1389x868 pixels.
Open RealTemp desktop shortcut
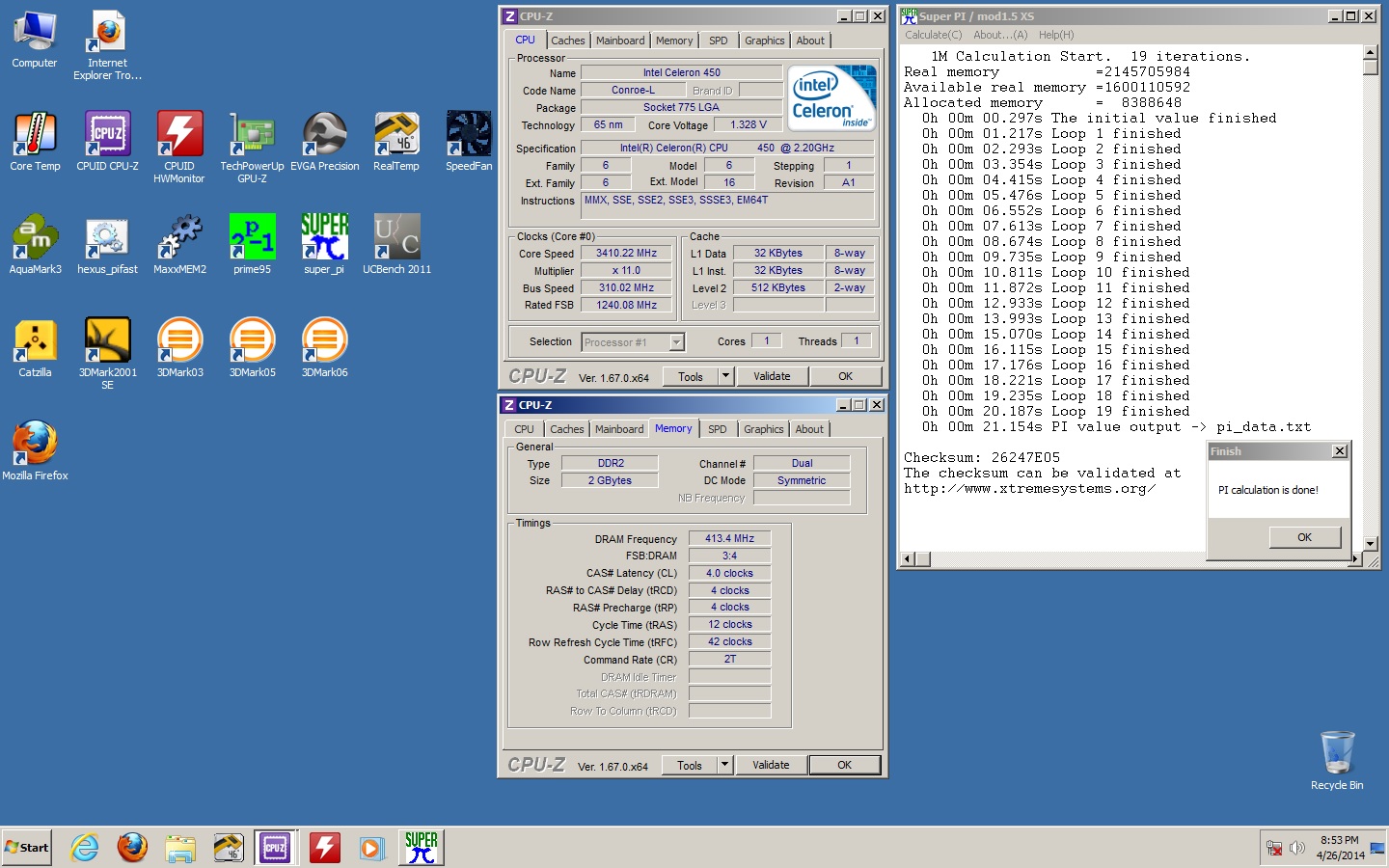click(x=396, y=142)
